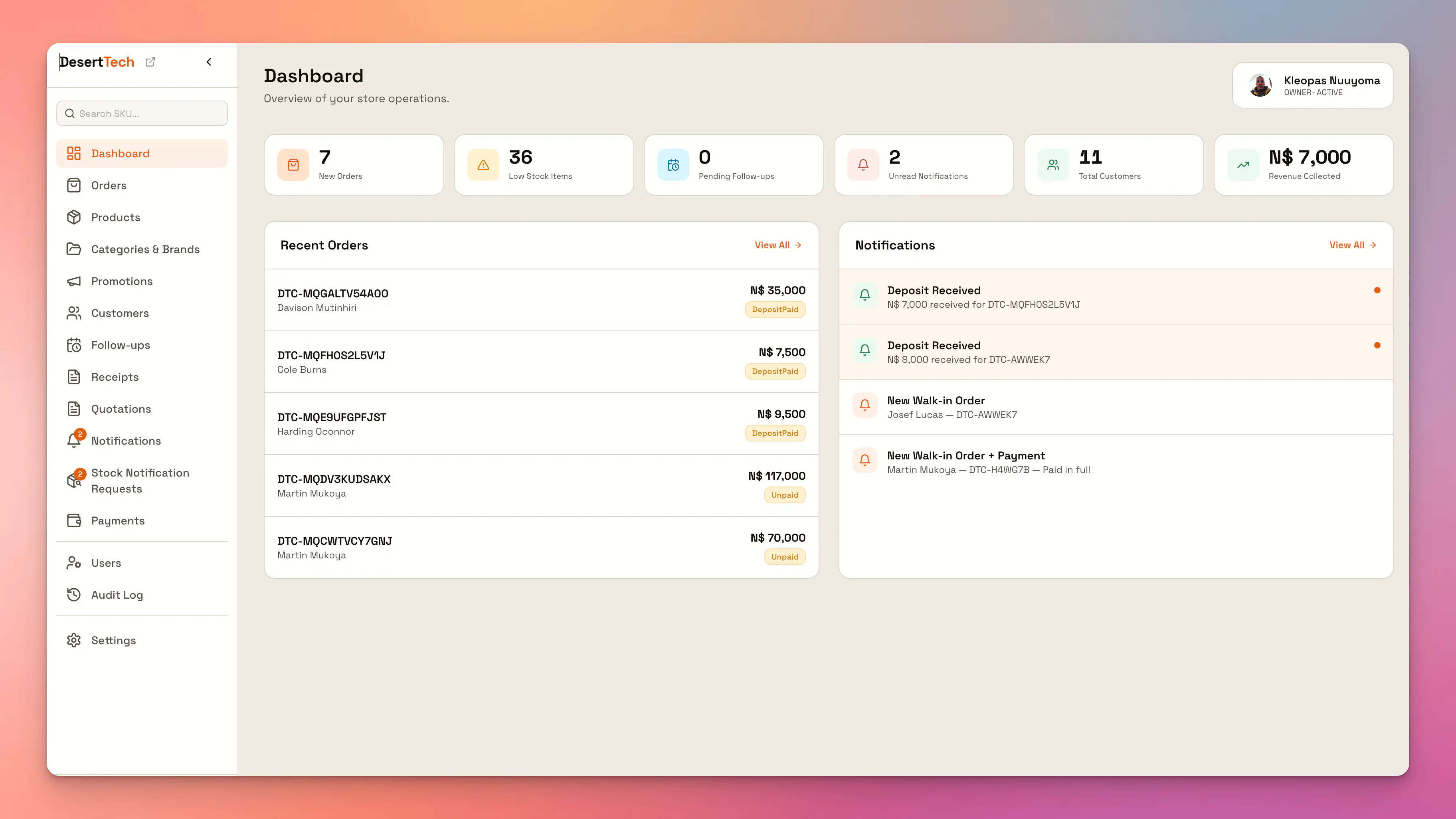Image resolution: width=1456 pixels, height=819 pixels.
Task: Click View All in Notifications panel
Action: [x=1353, y=245]
